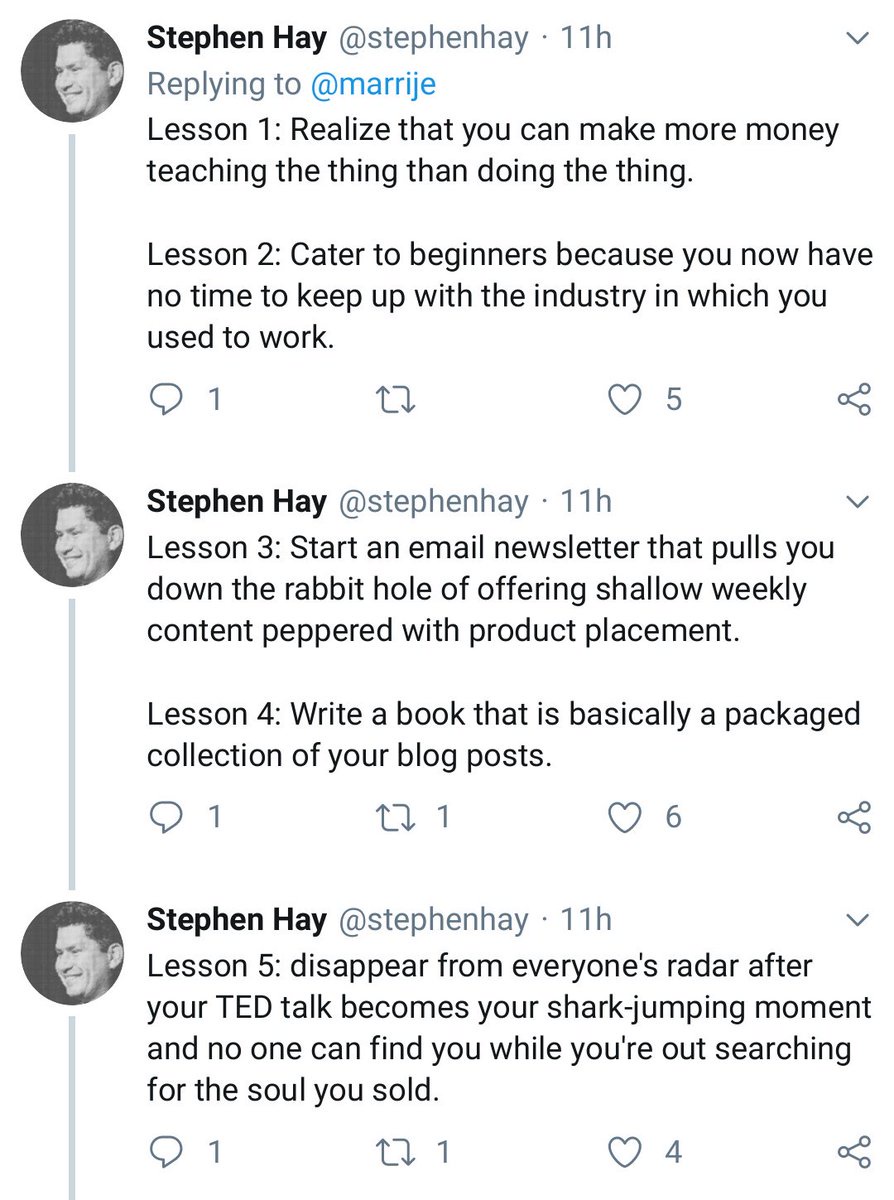Reply to the Lesson 3 tweet

pos(164,817)
